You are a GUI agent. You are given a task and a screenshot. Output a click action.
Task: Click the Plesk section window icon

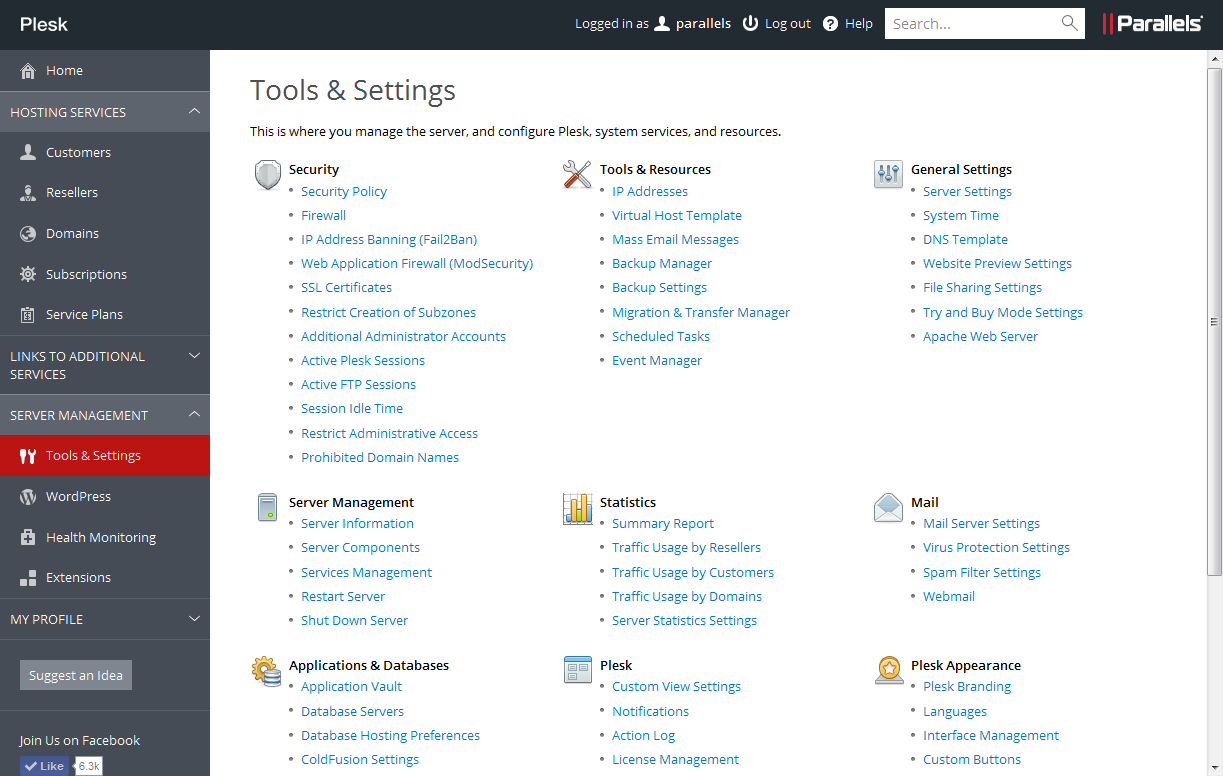click(577, 670)
